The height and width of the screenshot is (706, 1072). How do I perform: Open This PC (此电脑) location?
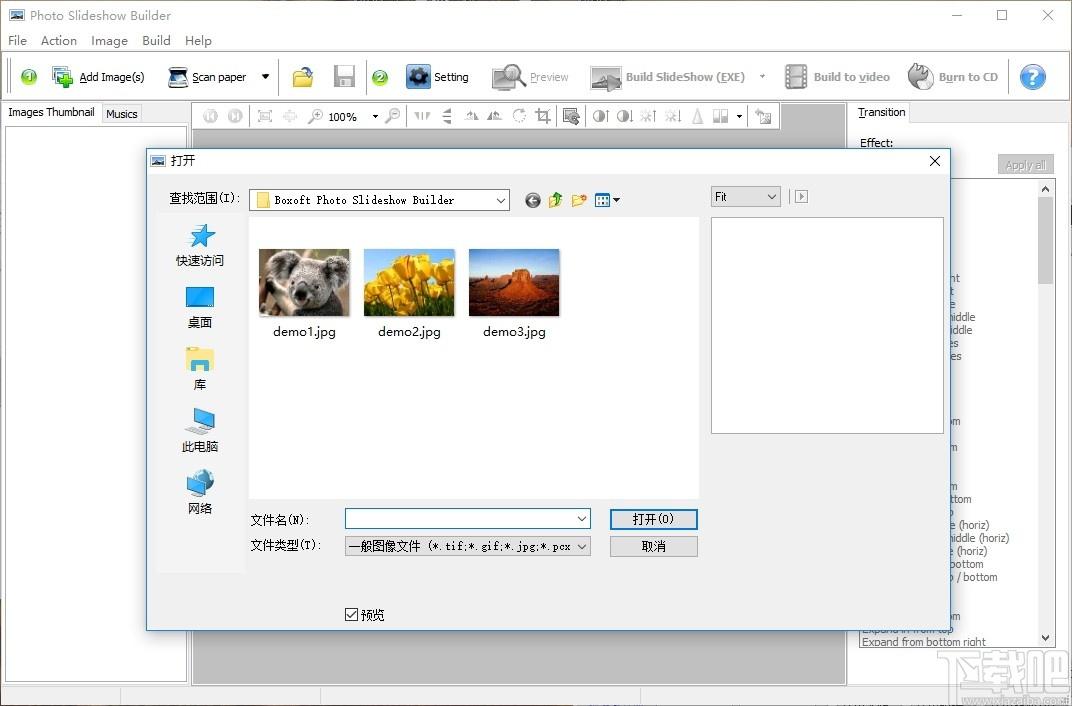click(200, 421)
